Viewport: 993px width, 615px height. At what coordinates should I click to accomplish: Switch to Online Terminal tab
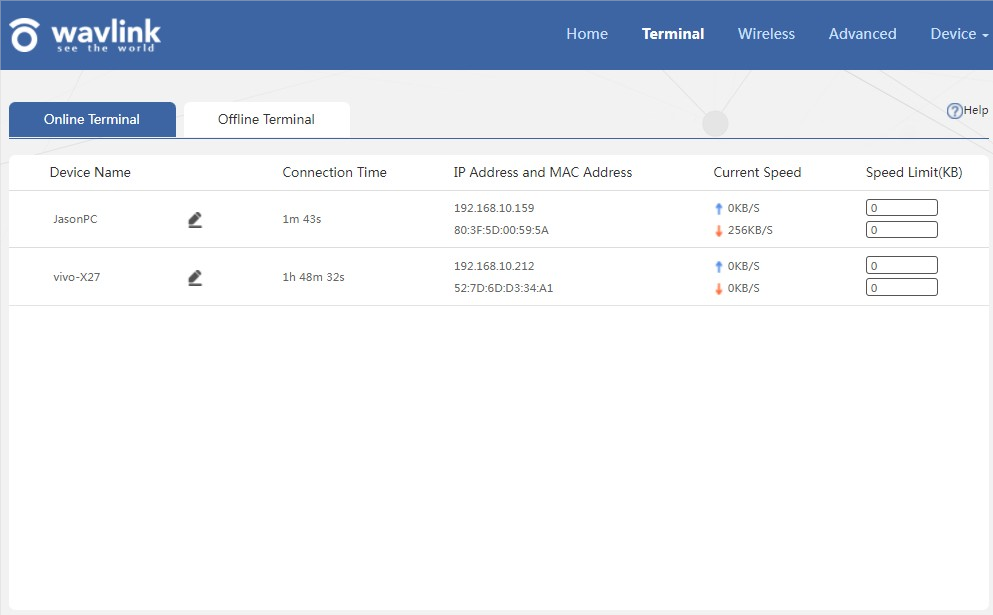coord(92,119)
